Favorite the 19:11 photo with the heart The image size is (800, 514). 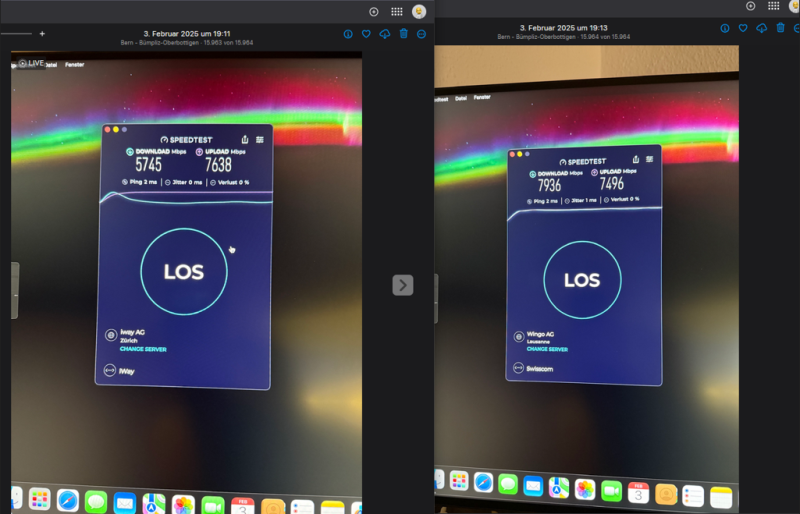(x=366, y=34)
